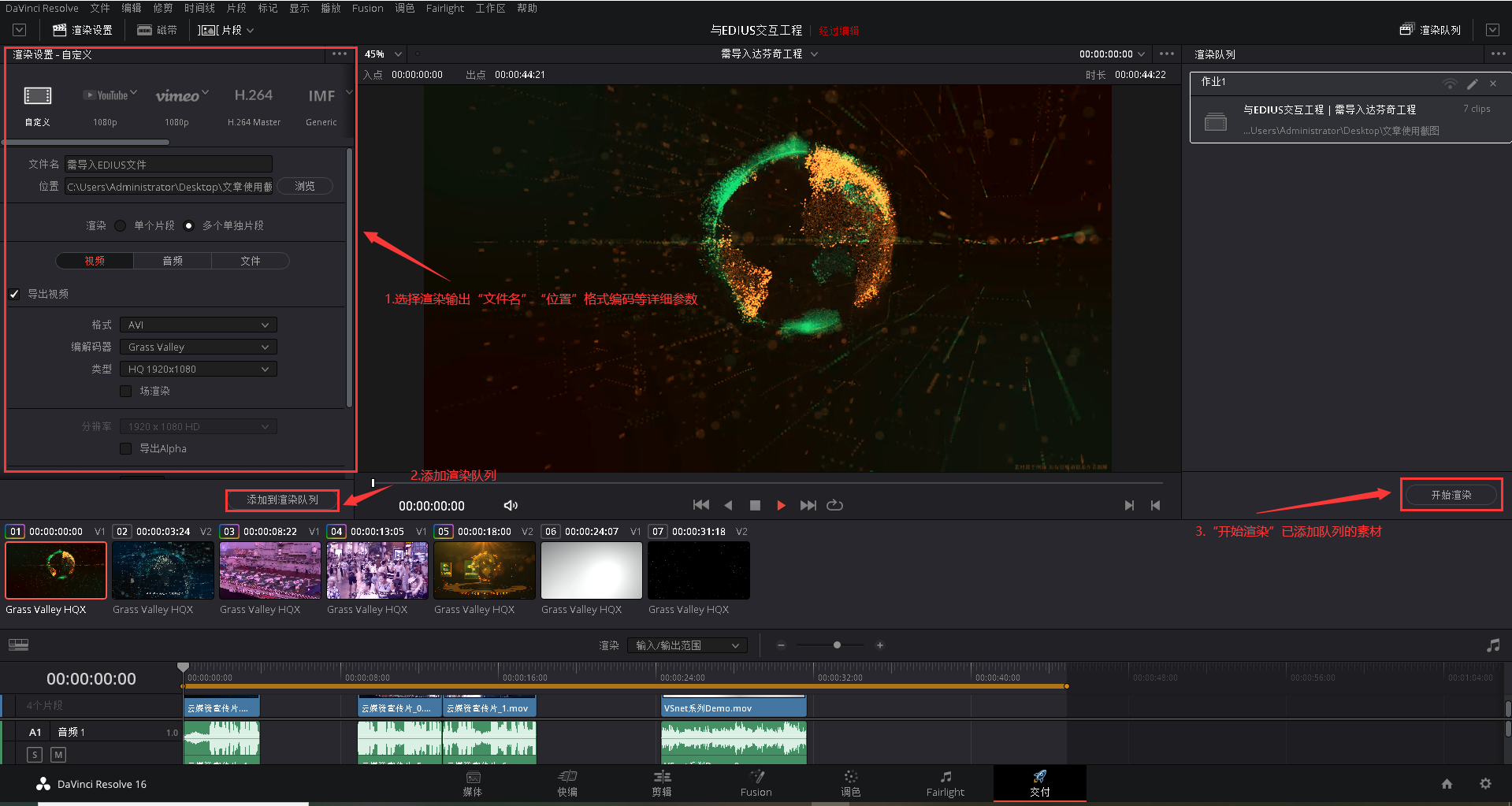Switch to the 音频 settings tab
Screen dimensions: 1512x806
[x=173, y=261]
